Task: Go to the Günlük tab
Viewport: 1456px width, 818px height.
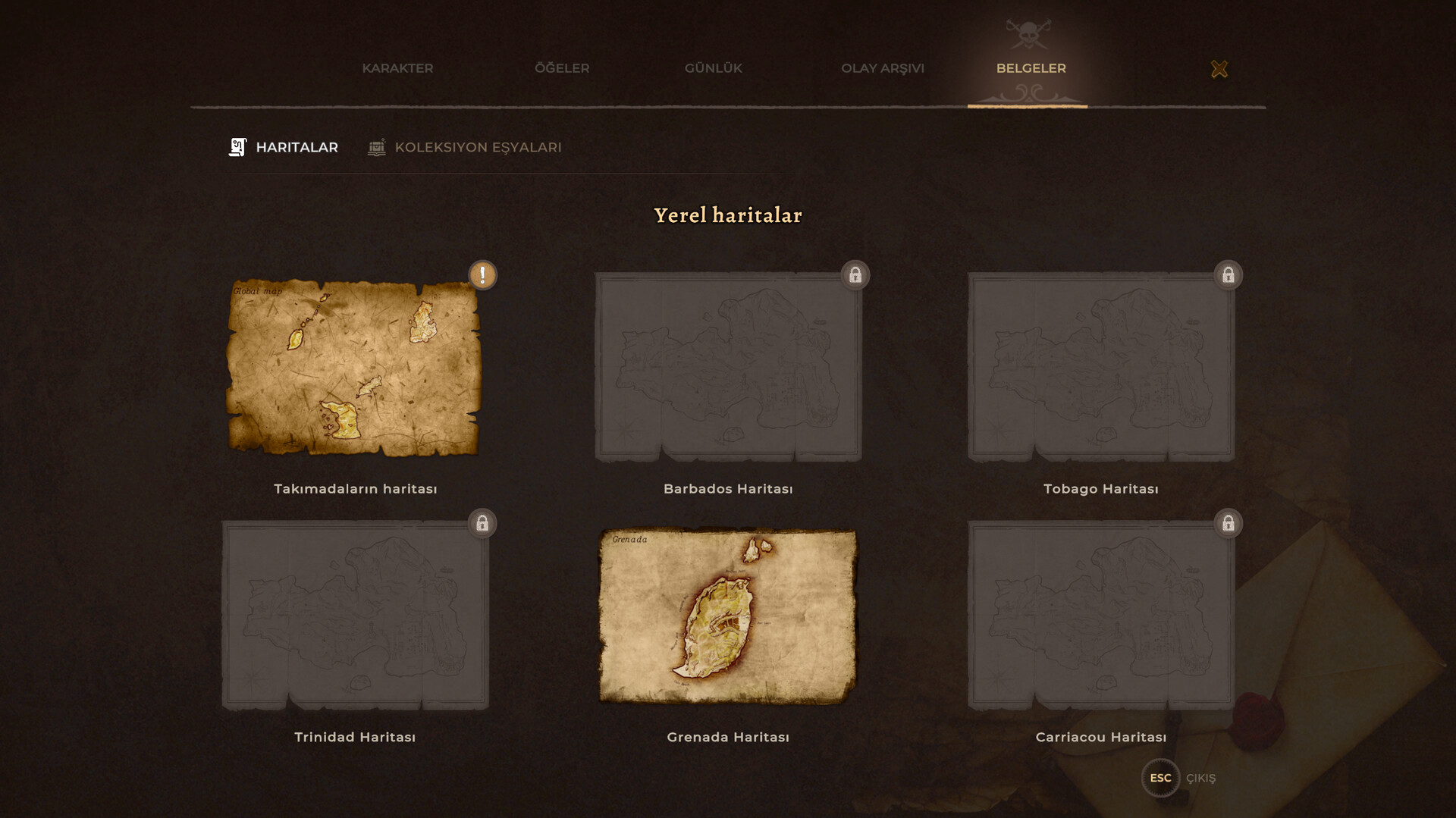Action: click(x=714, y=68)
